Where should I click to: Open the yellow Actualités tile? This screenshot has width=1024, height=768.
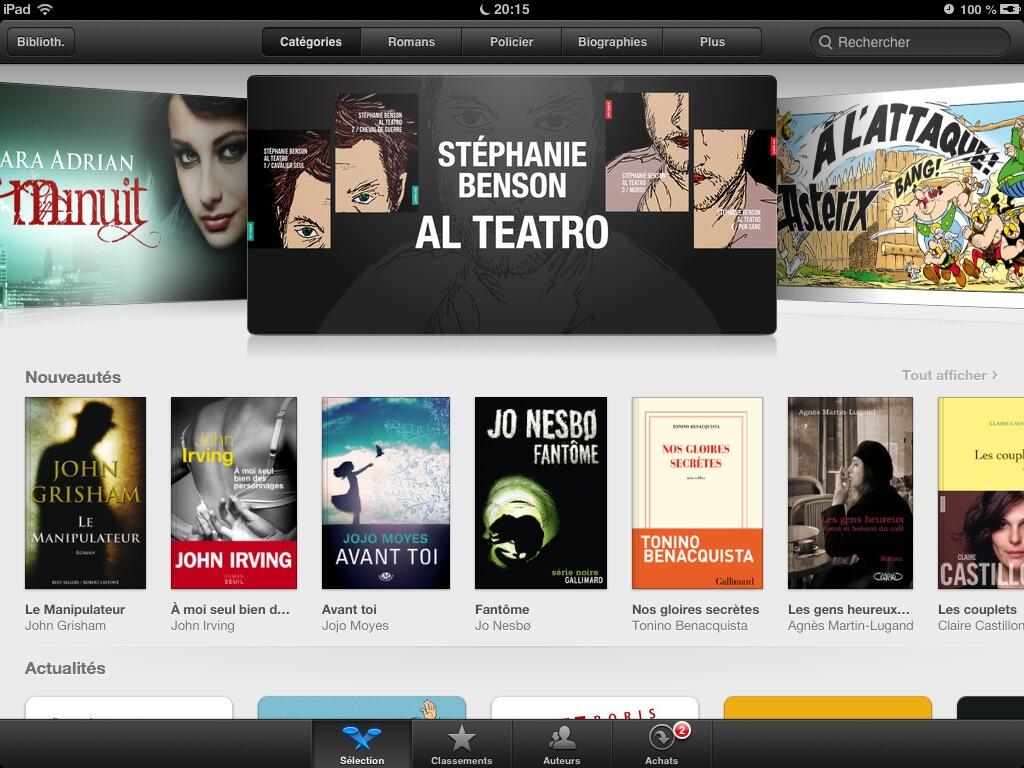tap(827, 709)
